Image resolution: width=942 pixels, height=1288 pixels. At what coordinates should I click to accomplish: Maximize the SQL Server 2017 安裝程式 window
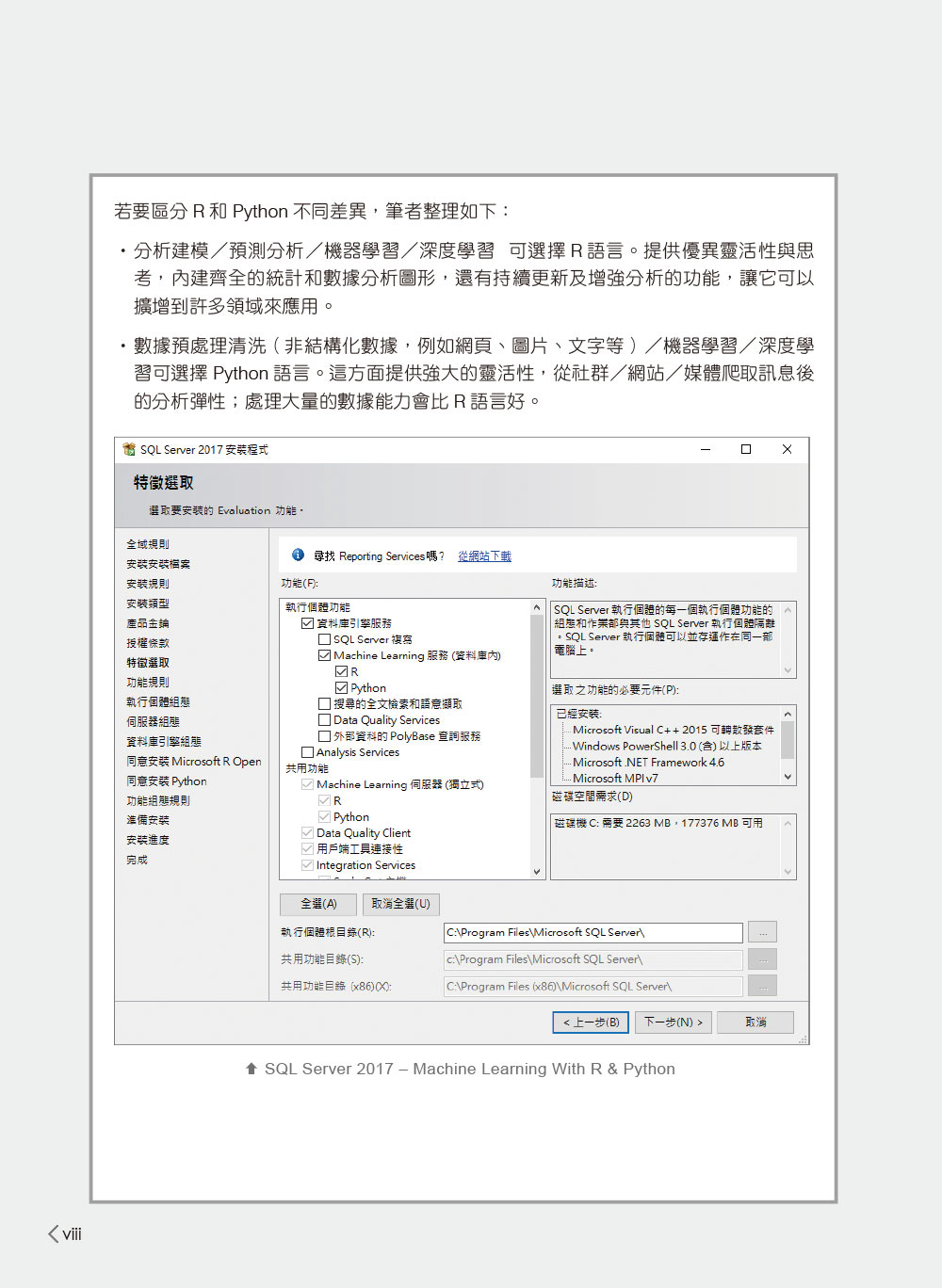(746, 449)
